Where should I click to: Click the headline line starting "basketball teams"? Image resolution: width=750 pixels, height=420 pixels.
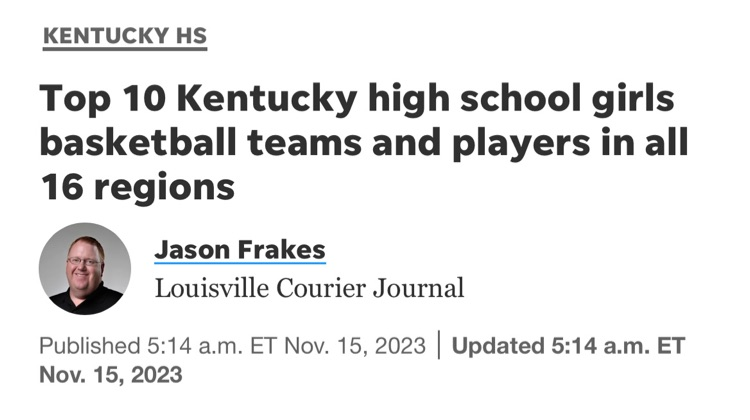364,142
